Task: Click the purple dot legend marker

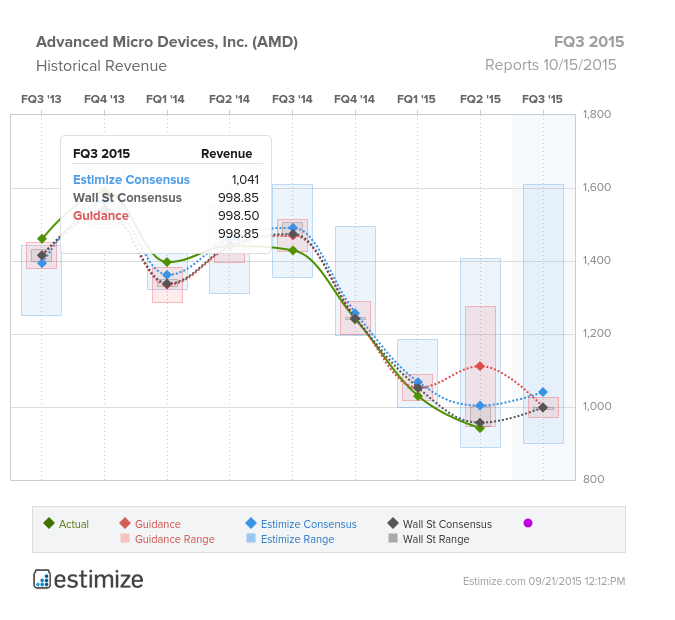Action: click(528, 523)
